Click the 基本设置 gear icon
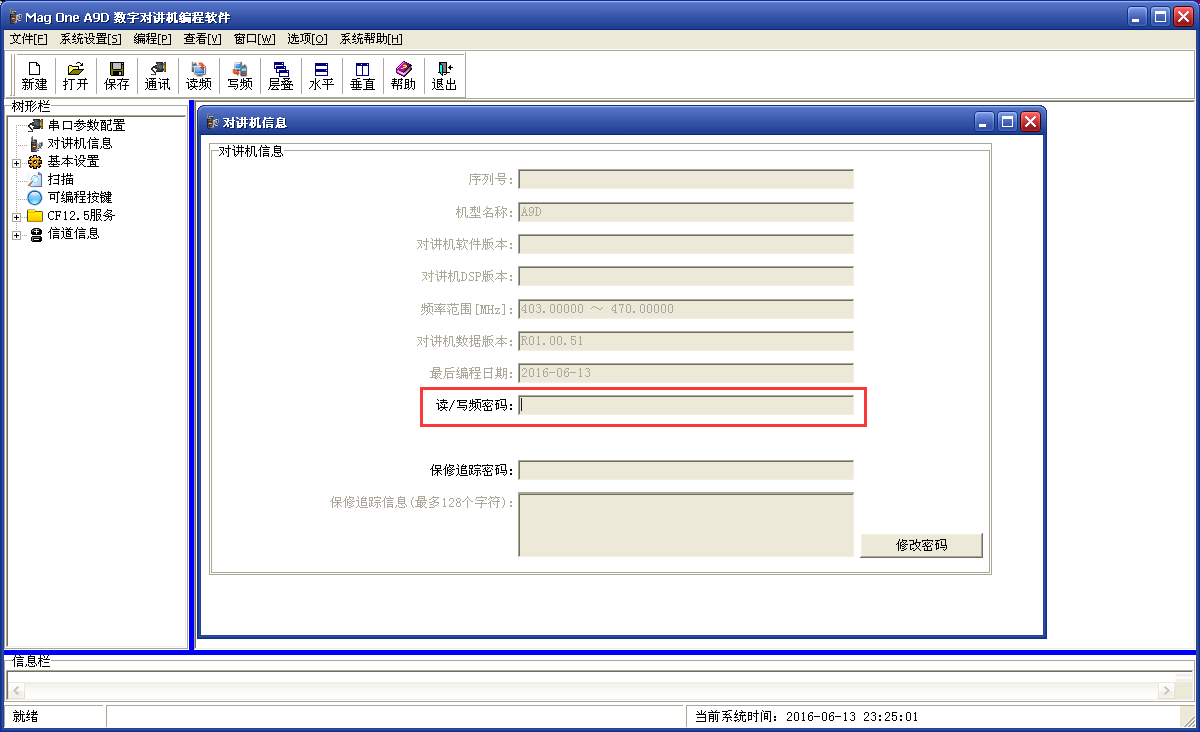This screenshot has width=1200, height=732. [36, 161]
